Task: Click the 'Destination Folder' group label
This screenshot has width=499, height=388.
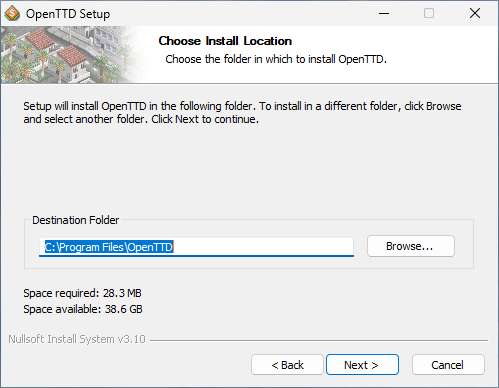Action: coord(75,220)
